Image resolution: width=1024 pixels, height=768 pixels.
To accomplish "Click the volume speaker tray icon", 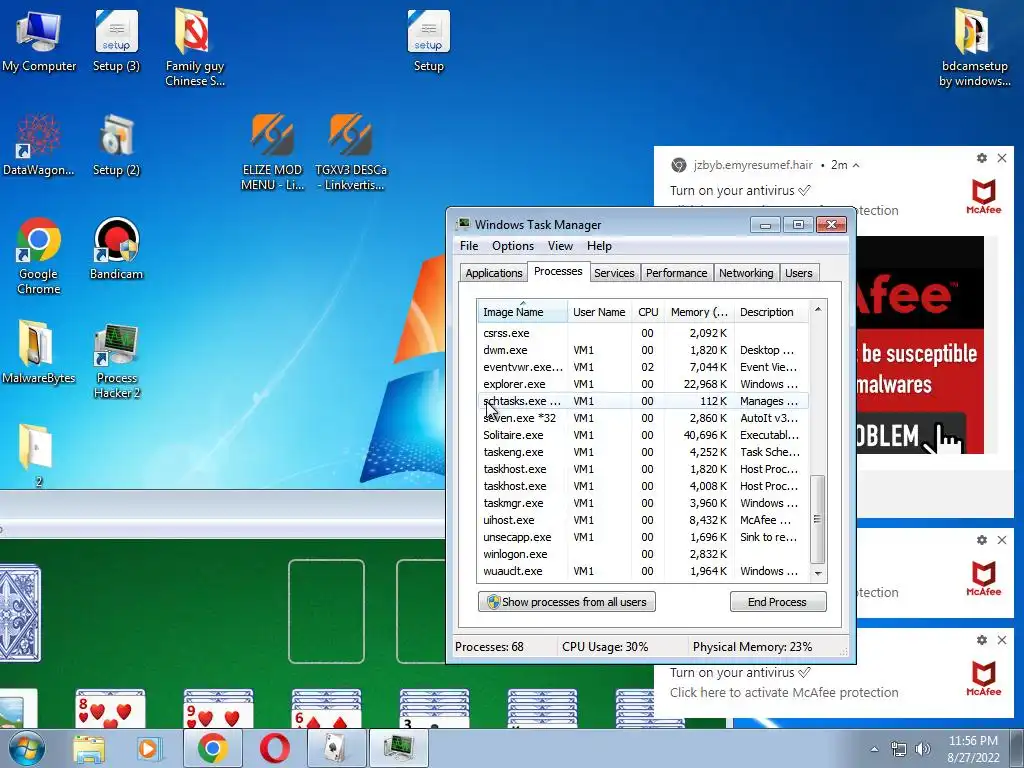I will coord(922,748).
